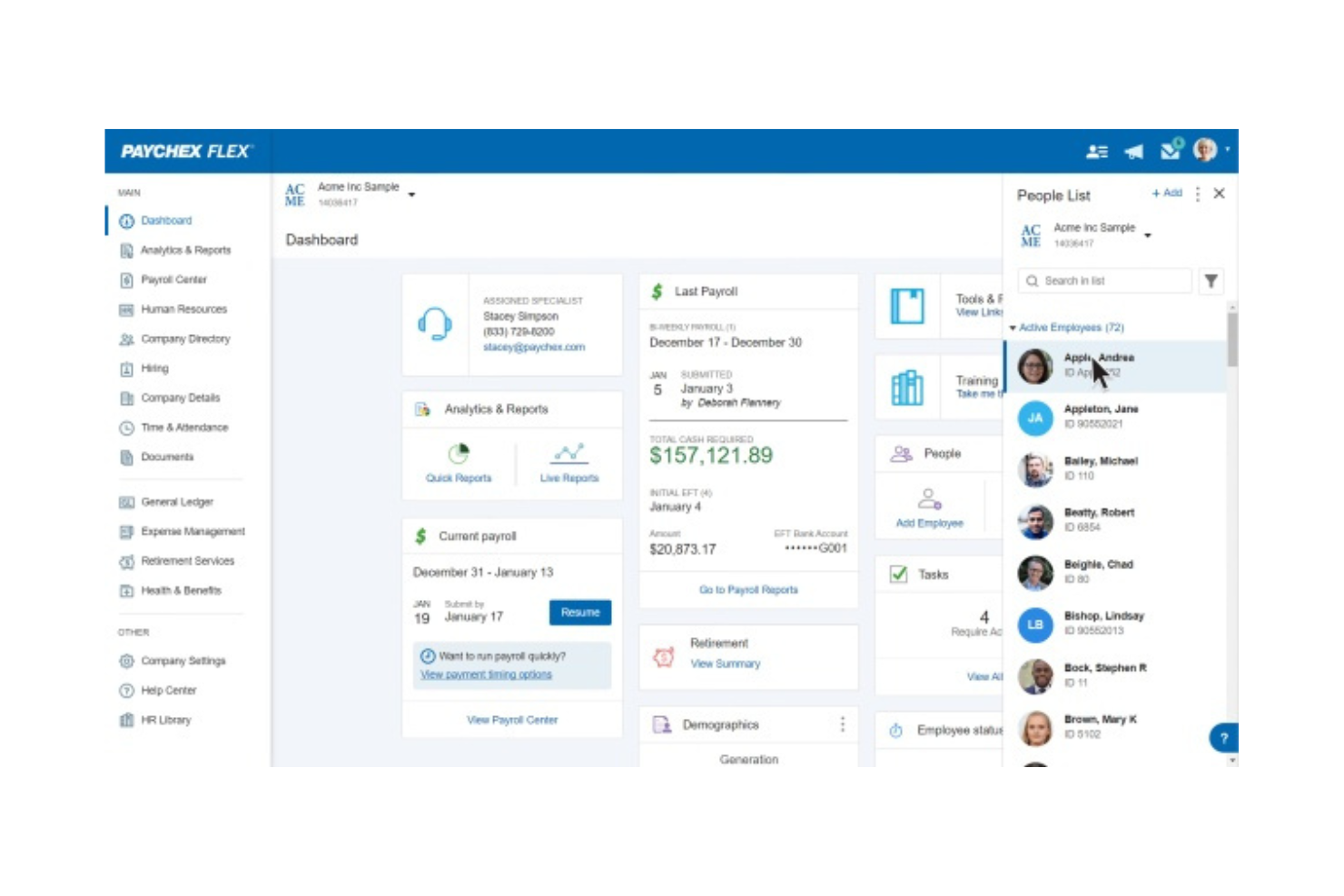Open the blue help question bubble

click(1223, 738)
